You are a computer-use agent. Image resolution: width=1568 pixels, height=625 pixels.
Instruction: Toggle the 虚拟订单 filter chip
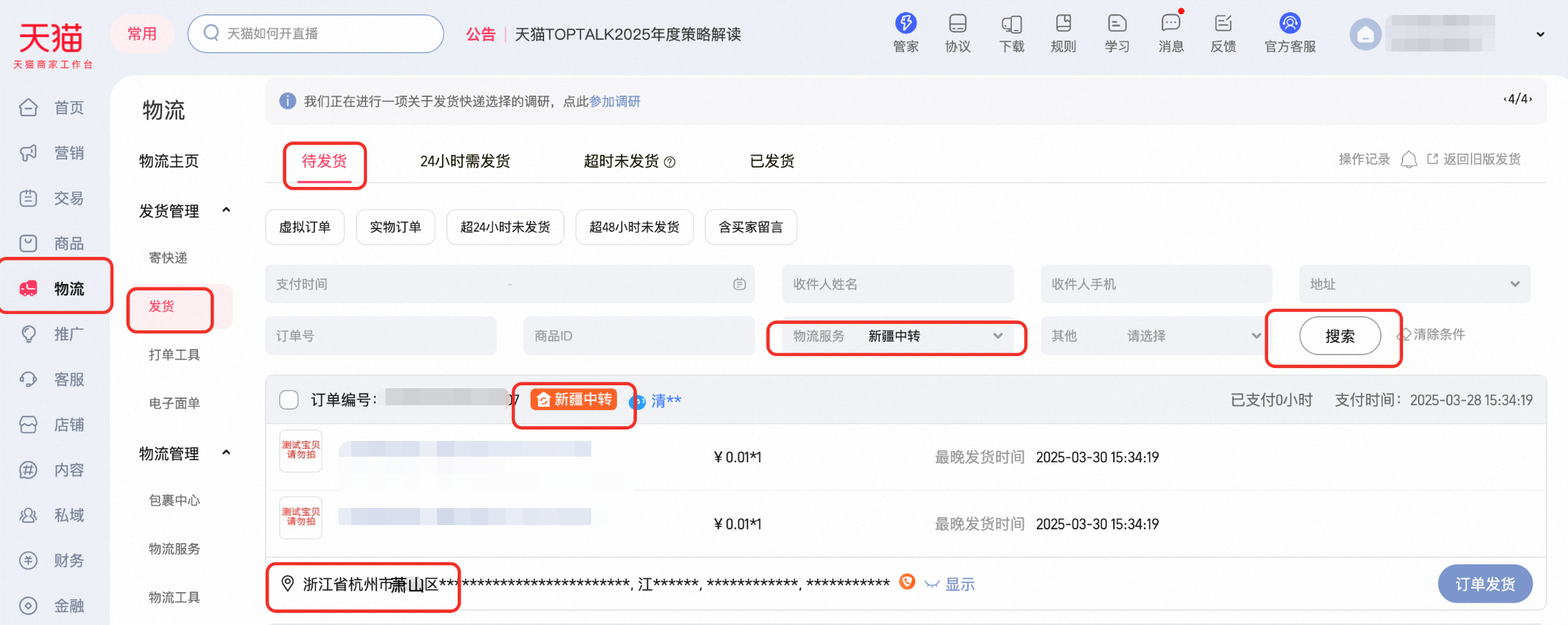click(305, 227)
